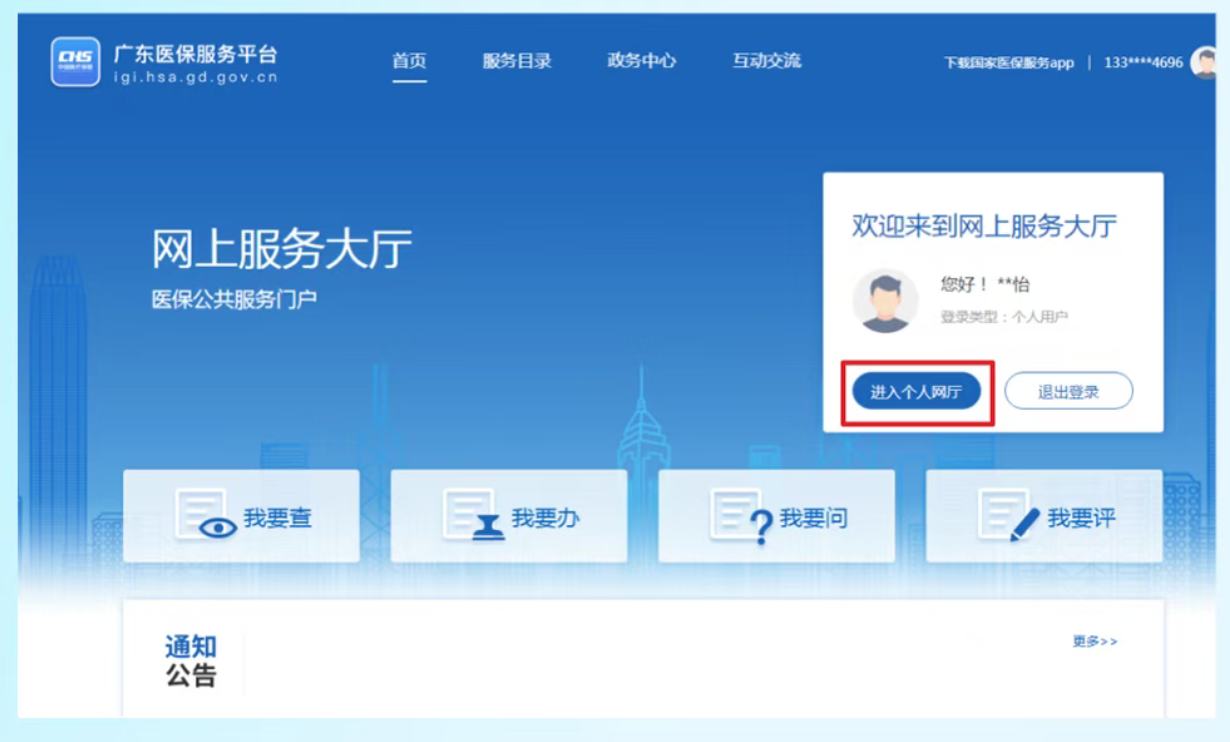1230x742 pixels.
Task: Select the 我要查 text label
Action: [x=278, y=518]
